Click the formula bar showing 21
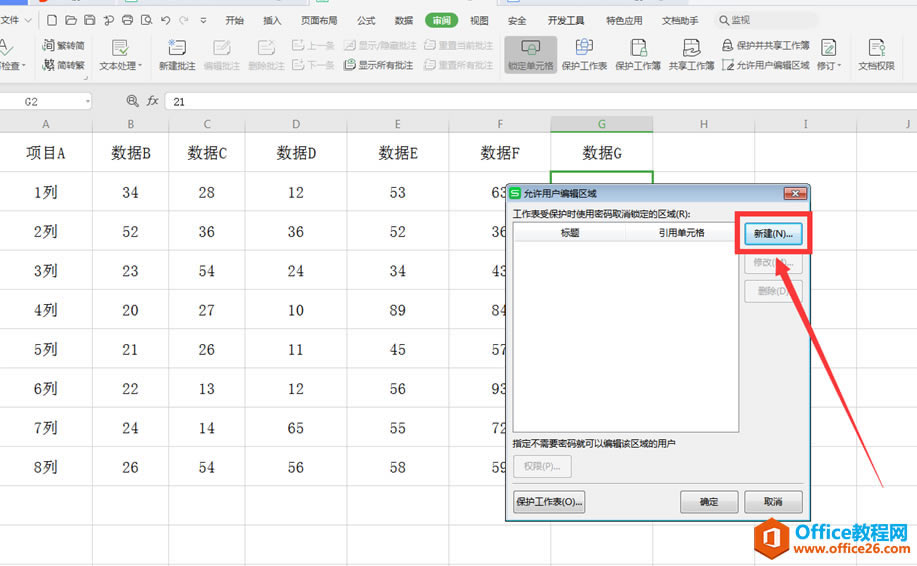Viewport: 917px width, 566px height. pos(541,101)
